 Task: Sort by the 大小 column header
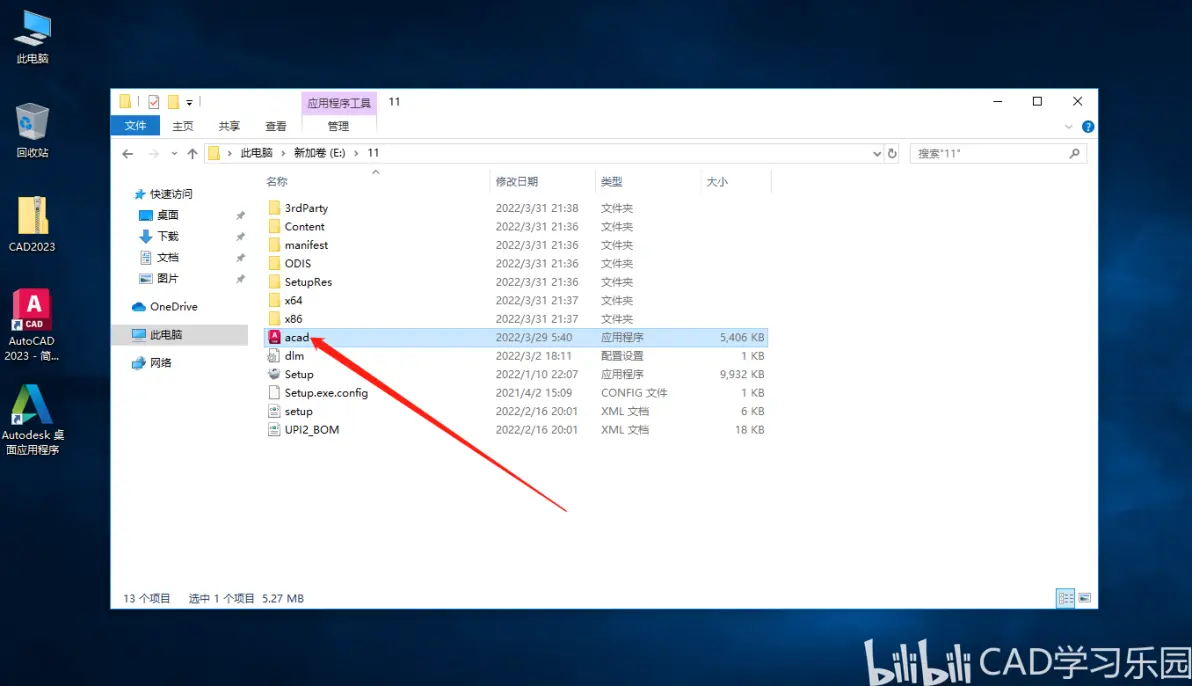[717, 182]
